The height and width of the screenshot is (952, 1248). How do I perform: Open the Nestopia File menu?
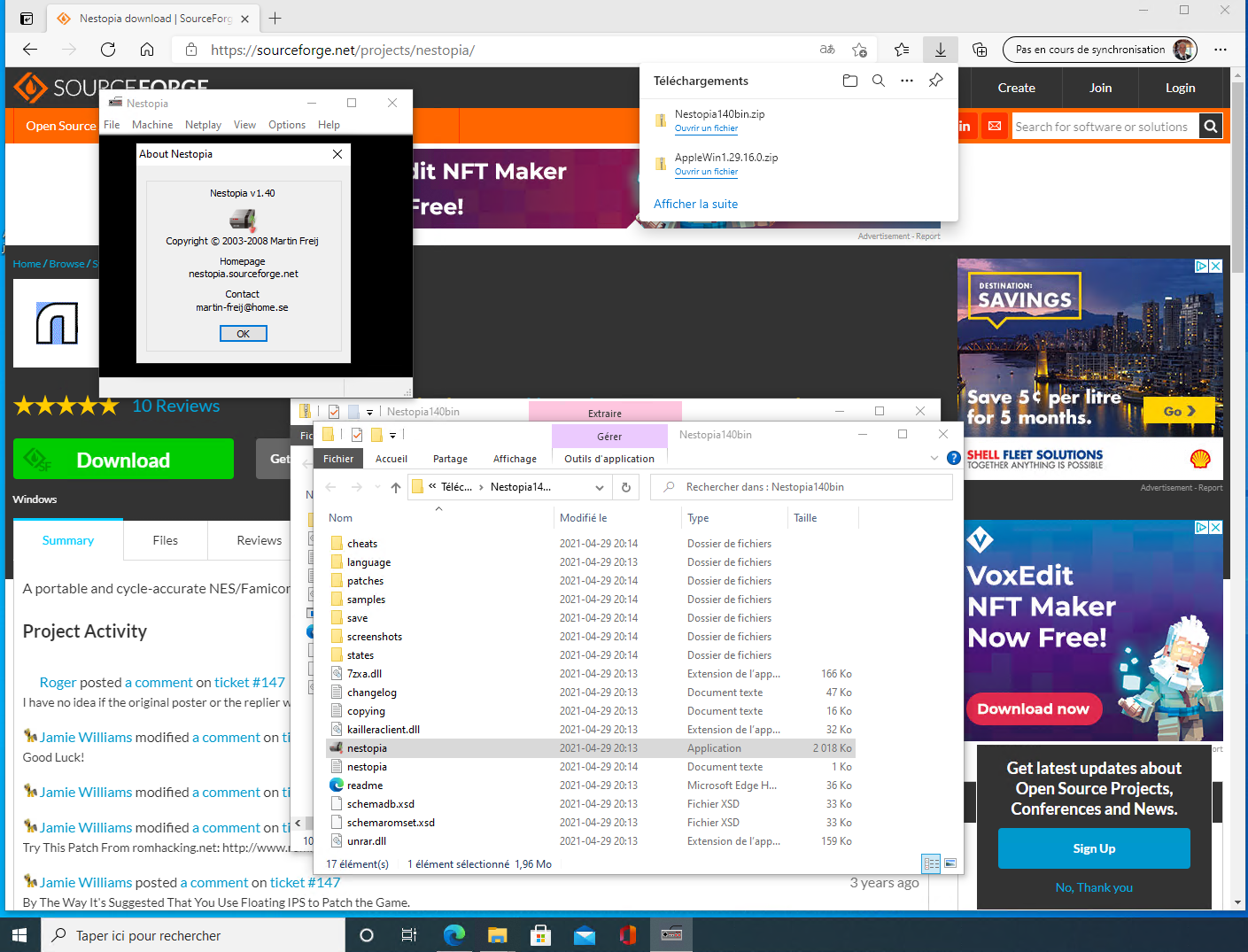point(112,125)
